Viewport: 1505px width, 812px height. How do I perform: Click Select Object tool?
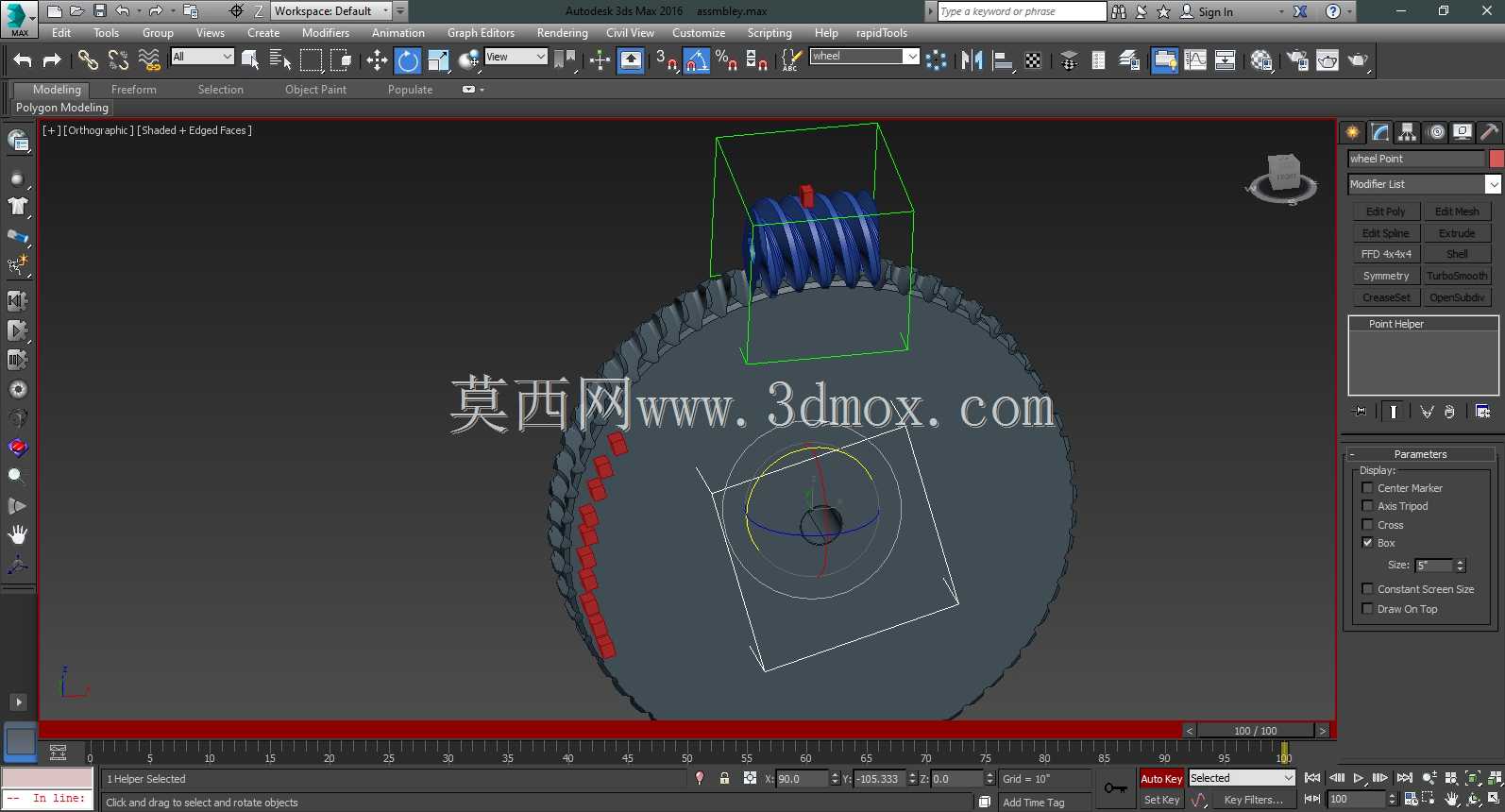point(250,60)
